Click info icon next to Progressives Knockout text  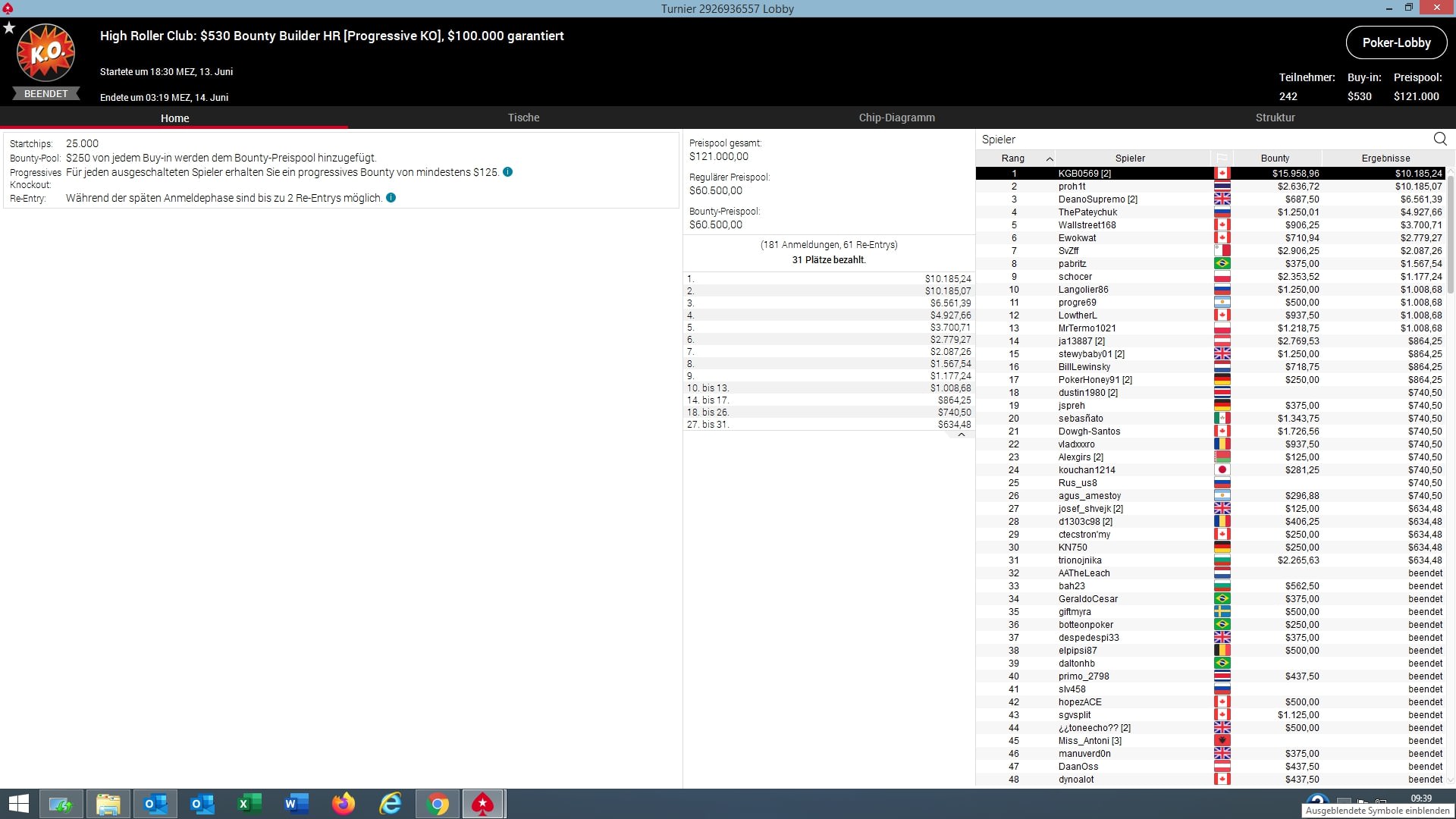(508, 172)
